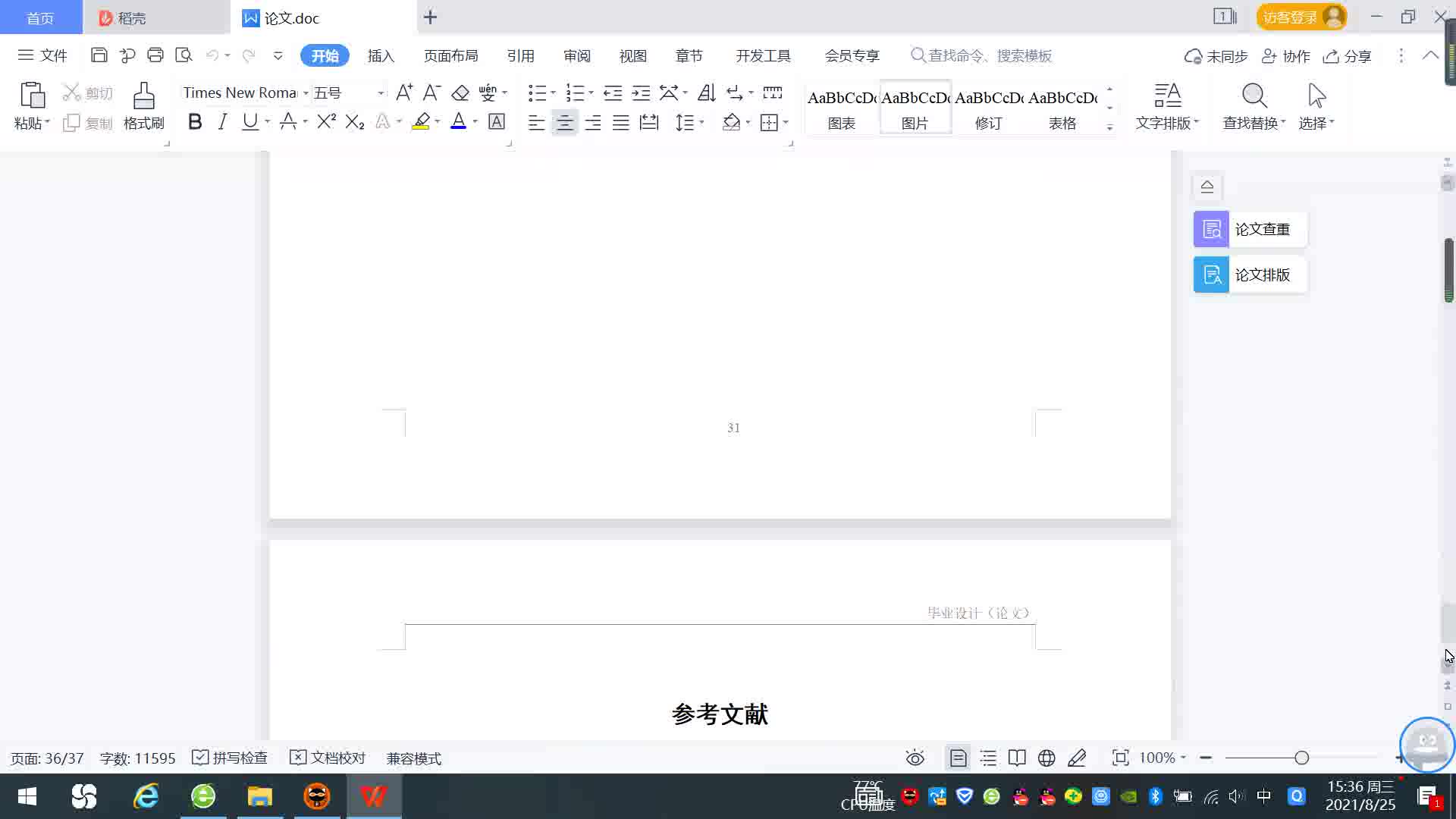Image resolution: width=1456 pixels, height=819 pixels.
Task: Toggle spelling check (拼写检查) in the status bar
Action: pos(230,758)
